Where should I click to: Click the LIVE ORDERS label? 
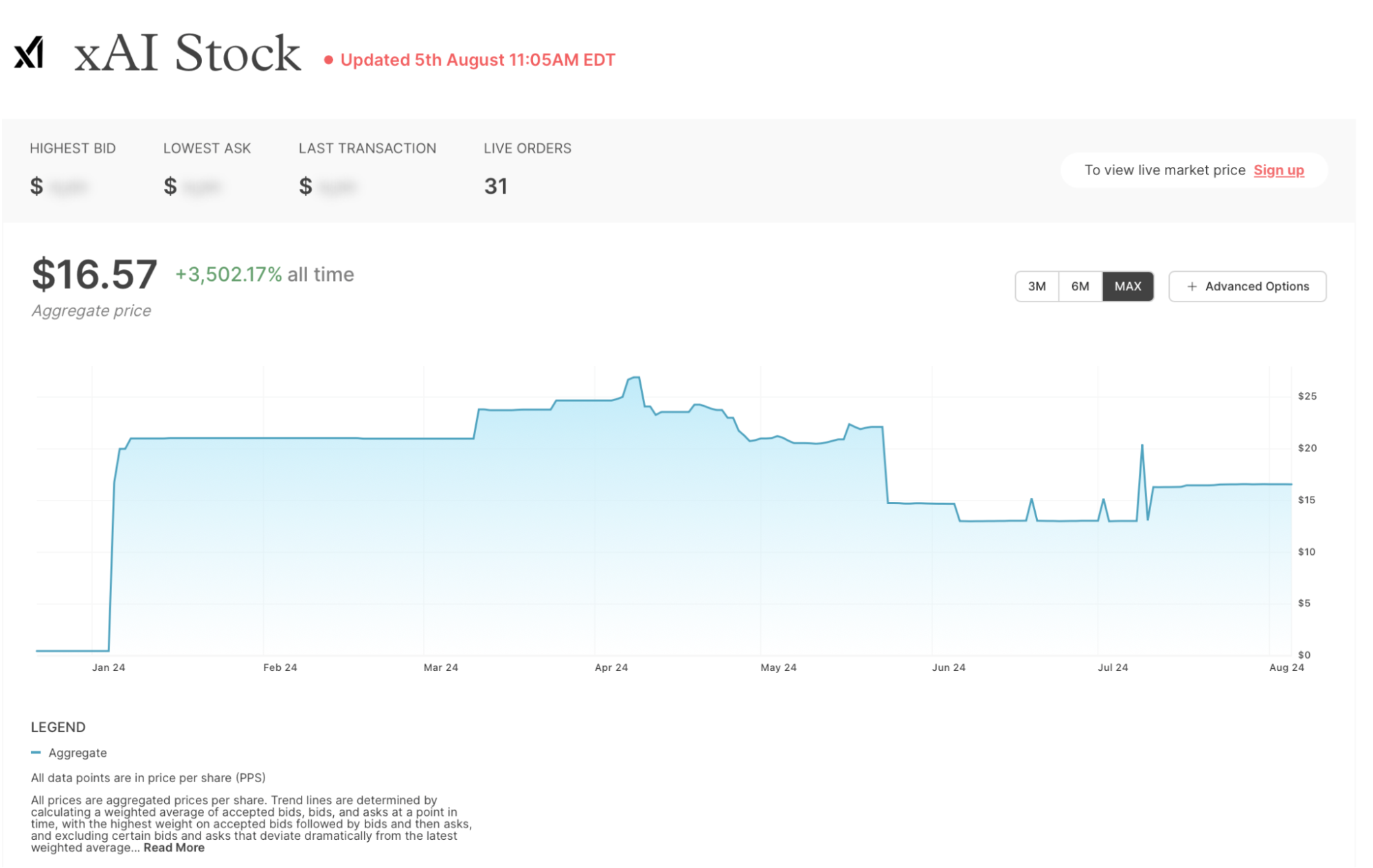coord(527,148)
